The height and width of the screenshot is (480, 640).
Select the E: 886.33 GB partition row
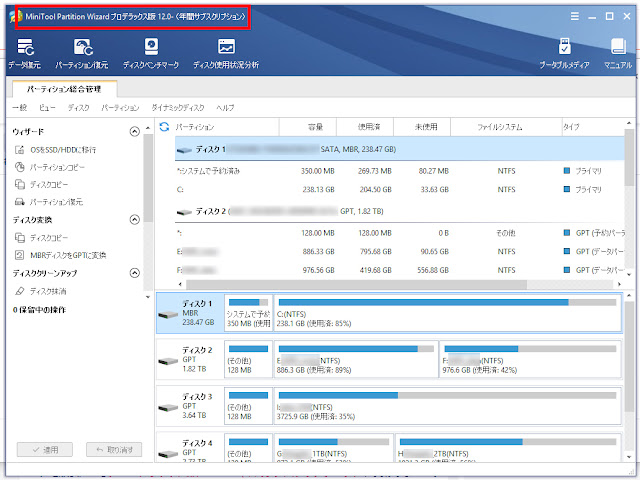pos(400,252)
